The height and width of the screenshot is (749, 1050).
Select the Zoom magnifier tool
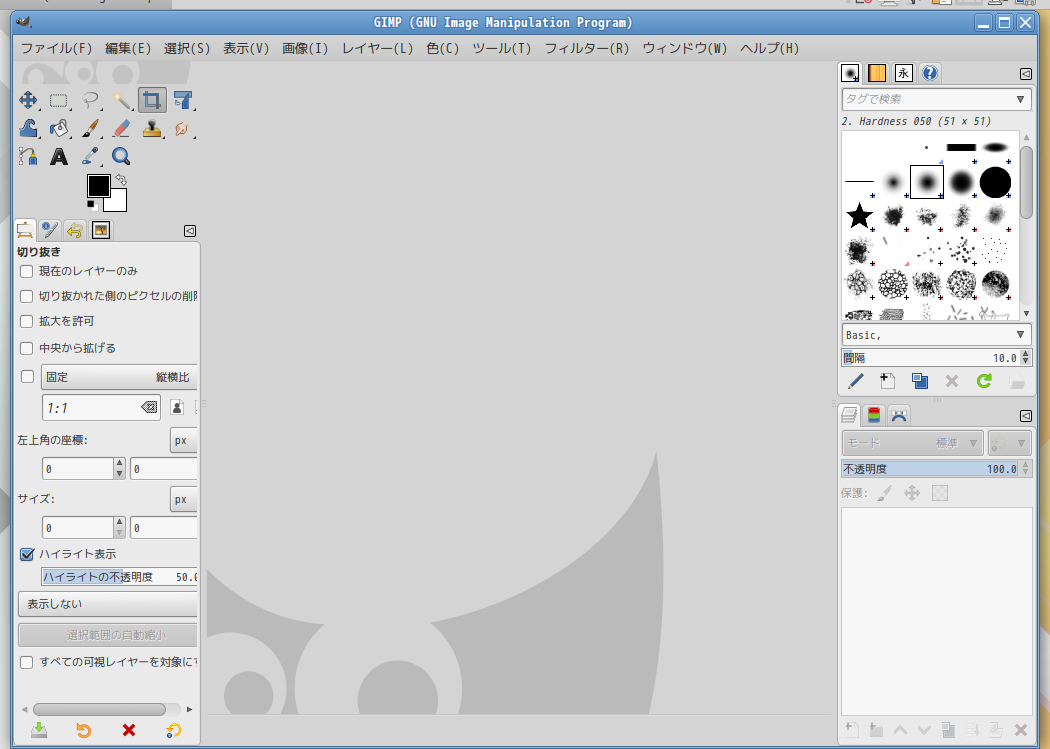pyautogui.click(x=121, y=156)
